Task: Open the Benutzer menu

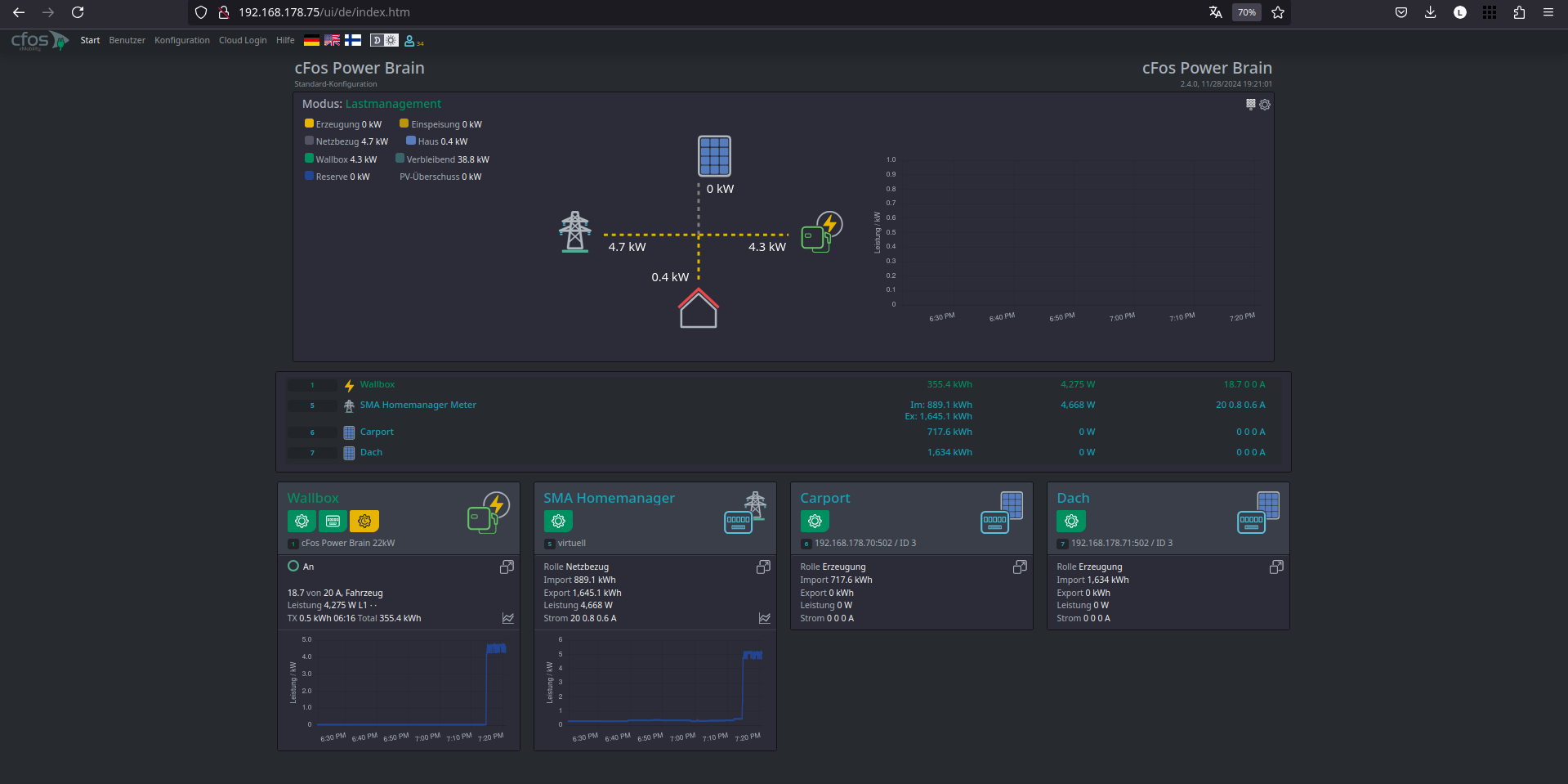Action: click(x=127, y=40)
